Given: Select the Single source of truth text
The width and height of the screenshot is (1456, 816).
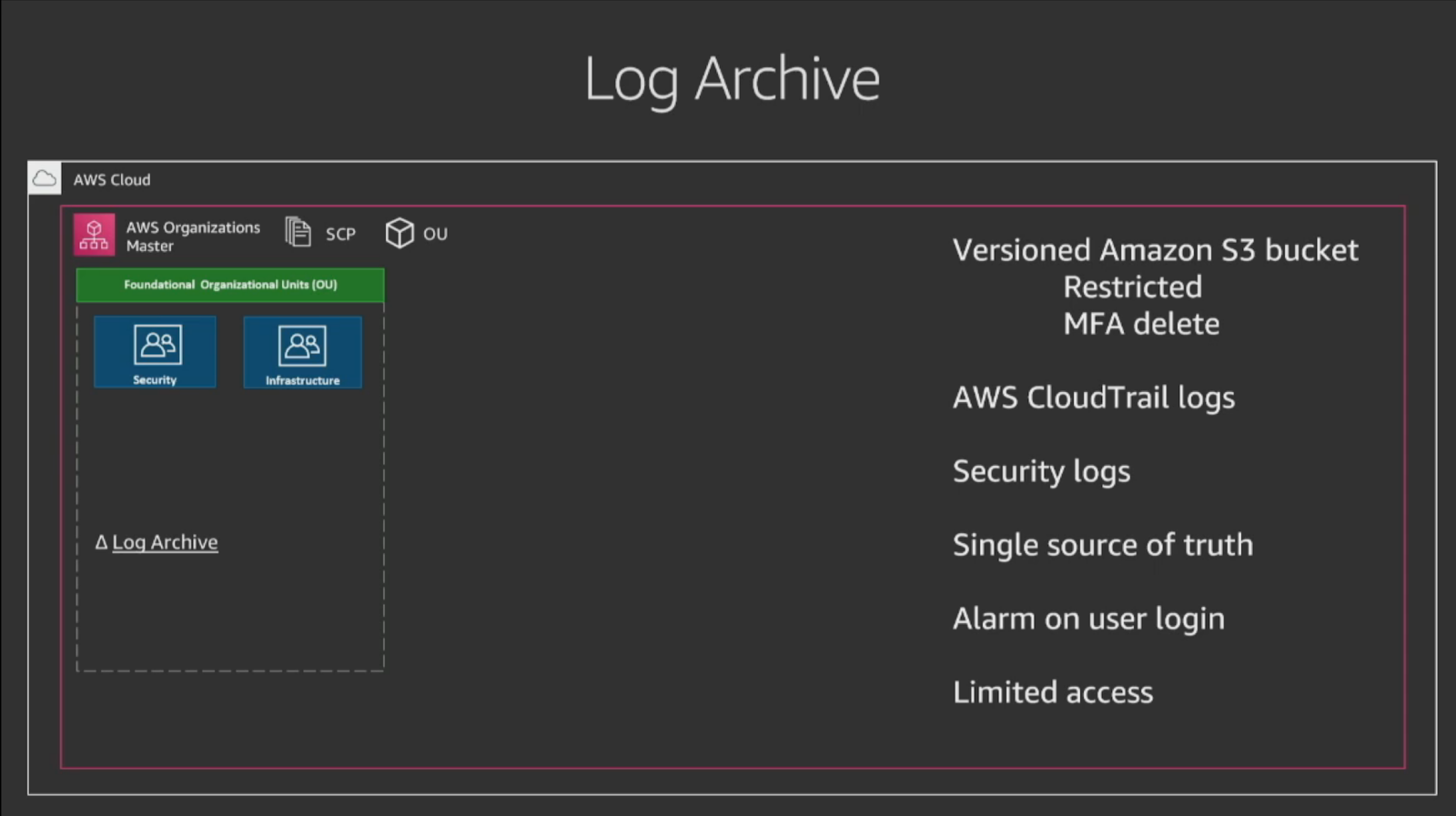Looking at the screenshot, I should pos(1103,545).
